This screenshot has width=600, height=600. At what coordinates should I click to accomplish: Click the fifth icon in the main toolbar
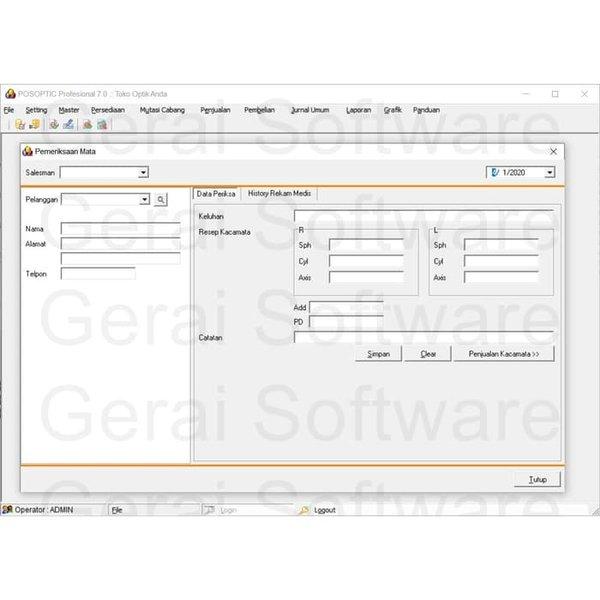click(88, 125)
